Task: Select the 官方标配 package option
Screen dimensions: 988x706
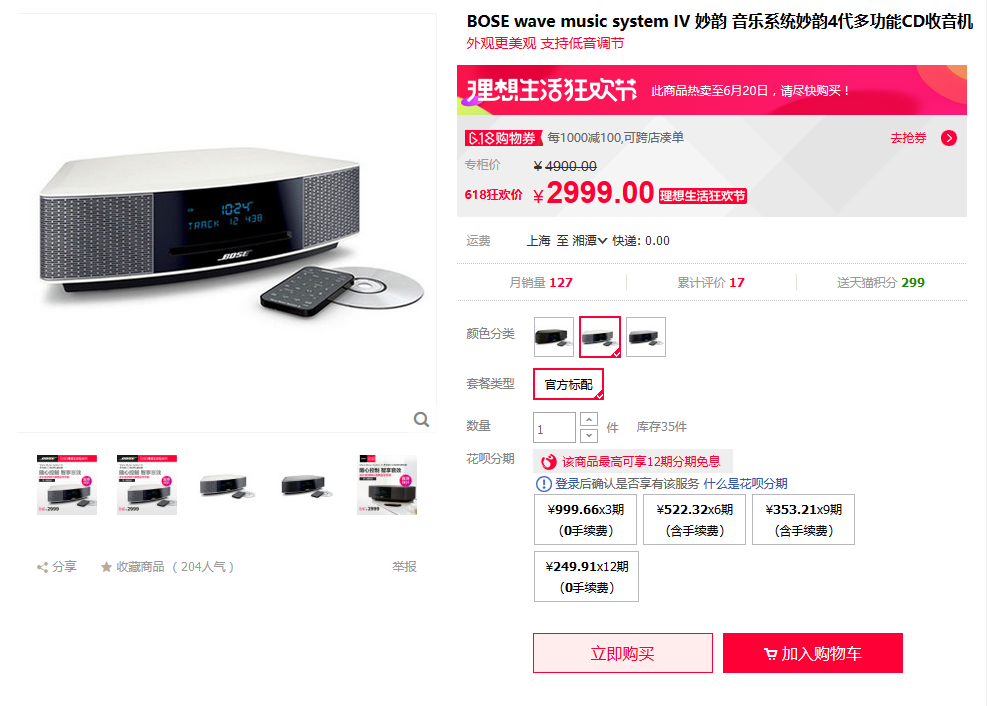Action: [x=568, y=385]
